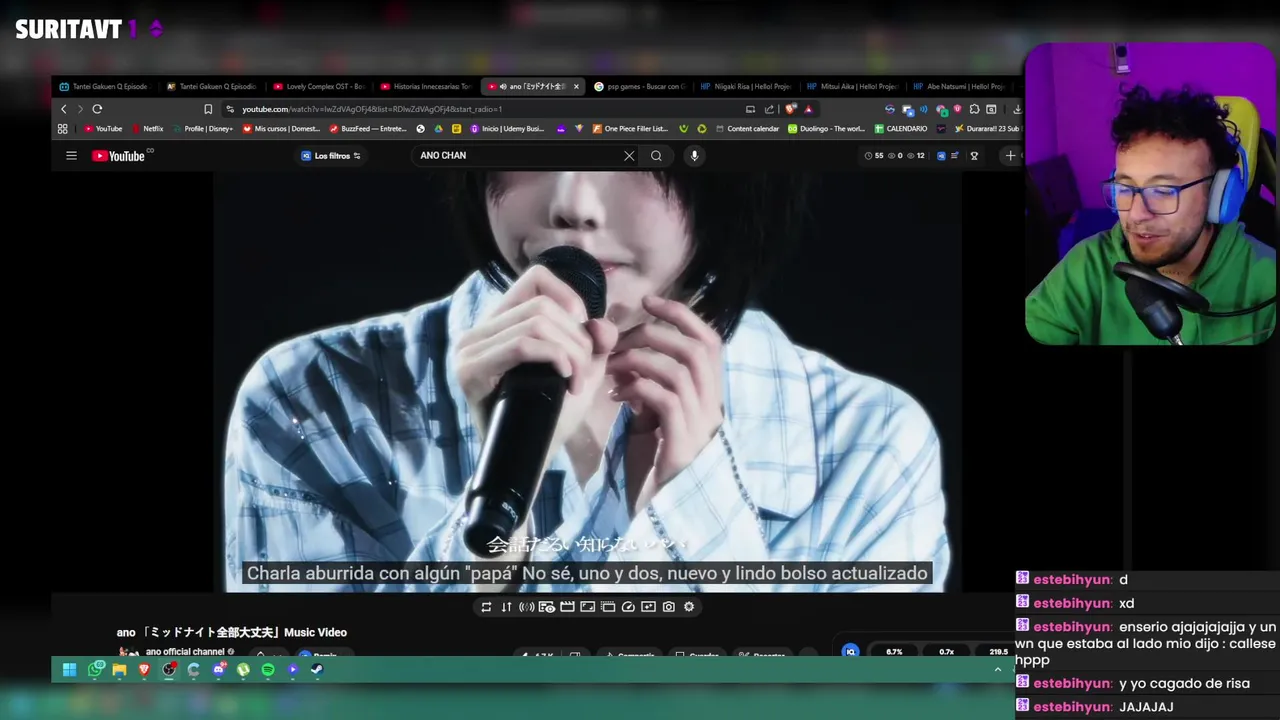Toggle the audio boost waves icon
Screen dimensions: 1280x720
click(526, 607)
